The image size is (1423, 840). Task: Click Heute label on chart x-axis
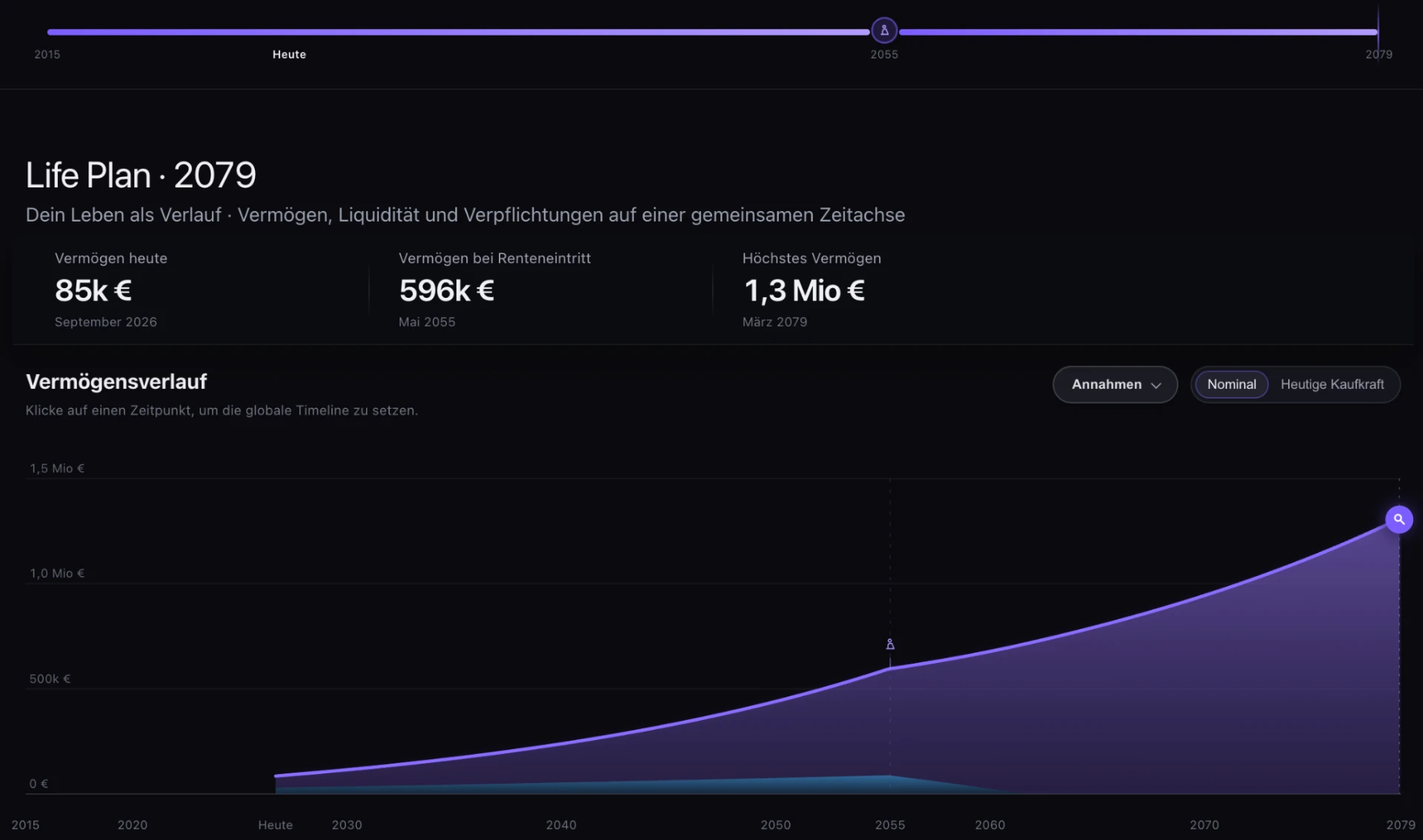point(275,824)
